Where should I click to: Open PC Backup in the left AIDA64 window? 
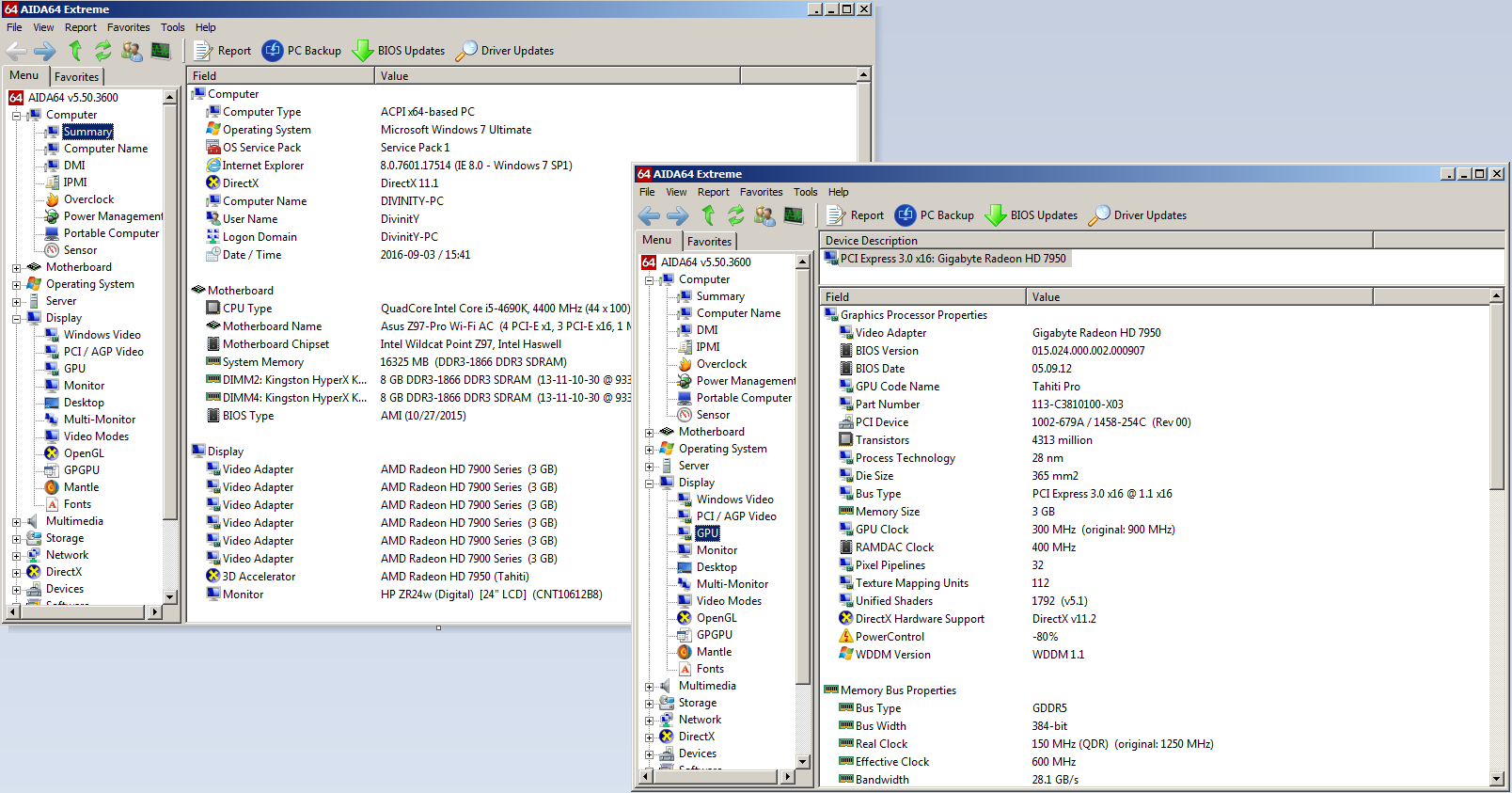(x=302, y=51)
